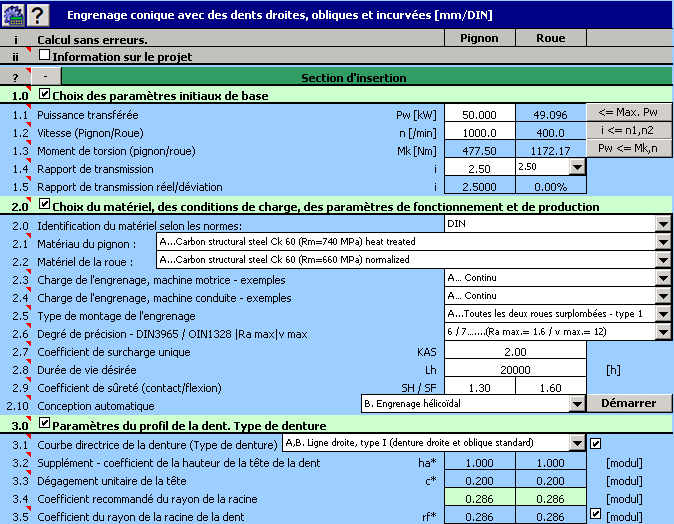Image resolution: width=674 pixels, height=524 pixels.
Task: Edit SH safety coefficient 1.30
Action: (480, 388)
